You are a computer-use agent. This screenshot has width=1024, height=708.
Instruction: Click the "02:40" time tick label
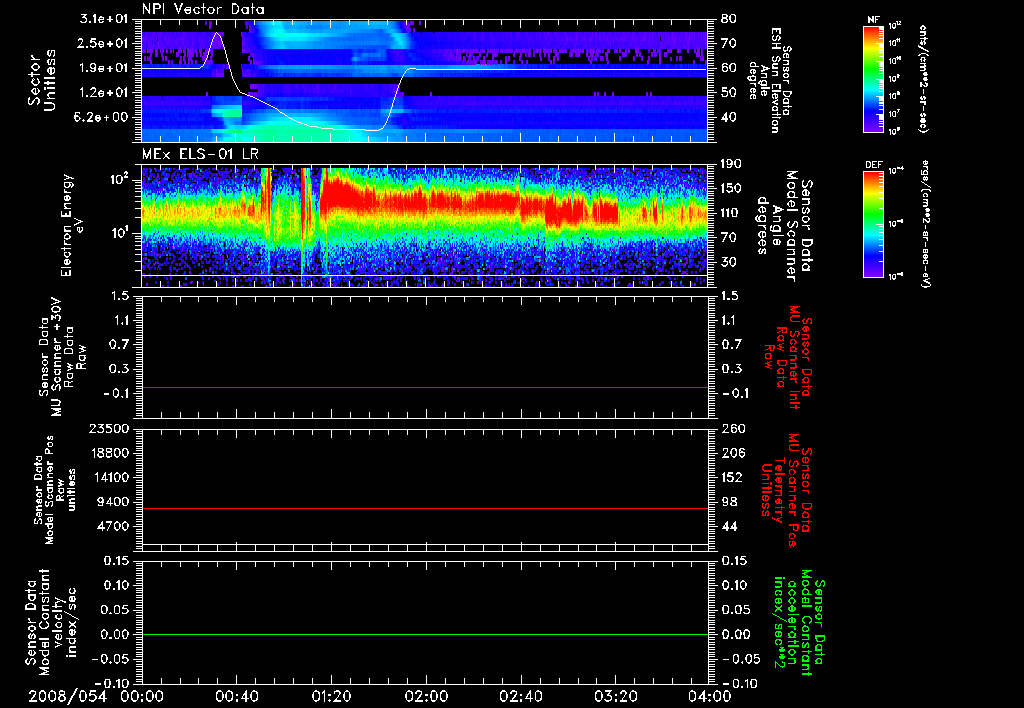[x=520, y=697]
